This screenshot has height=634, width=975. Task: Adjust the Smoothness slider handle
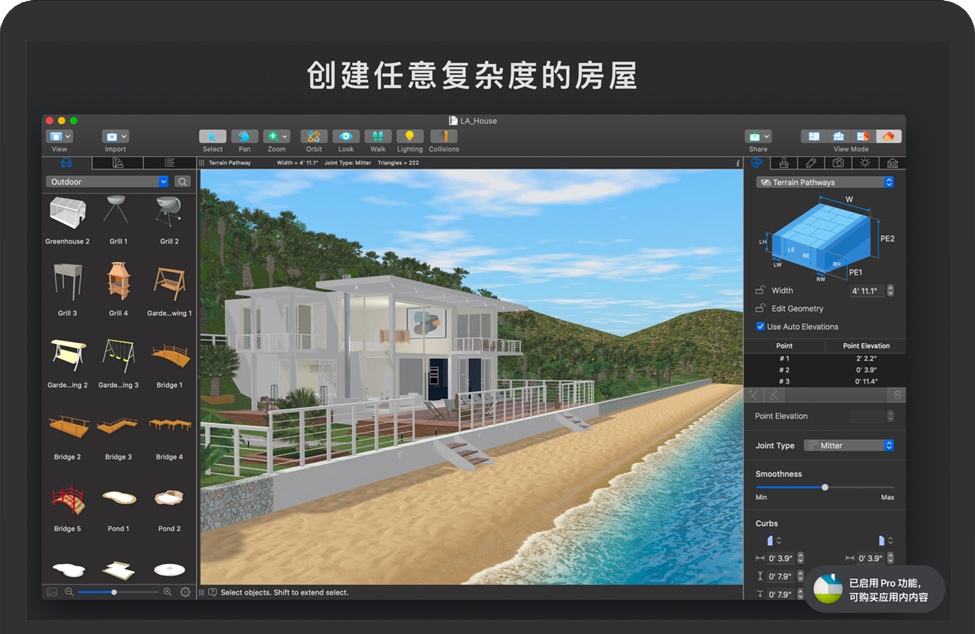pyautogui.click(x=825, y=487)
